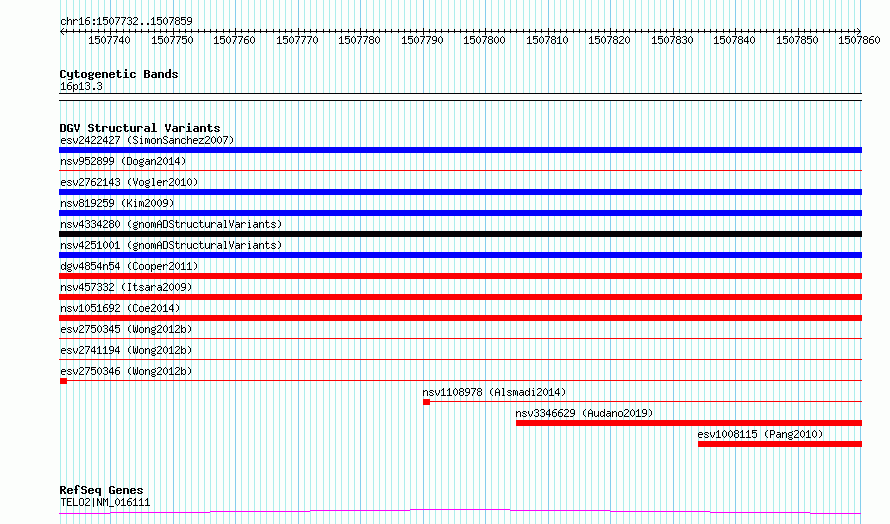Select the nsv952899 (Dogan2014) variant label
890x524 pixels.
tap(123, 161)
